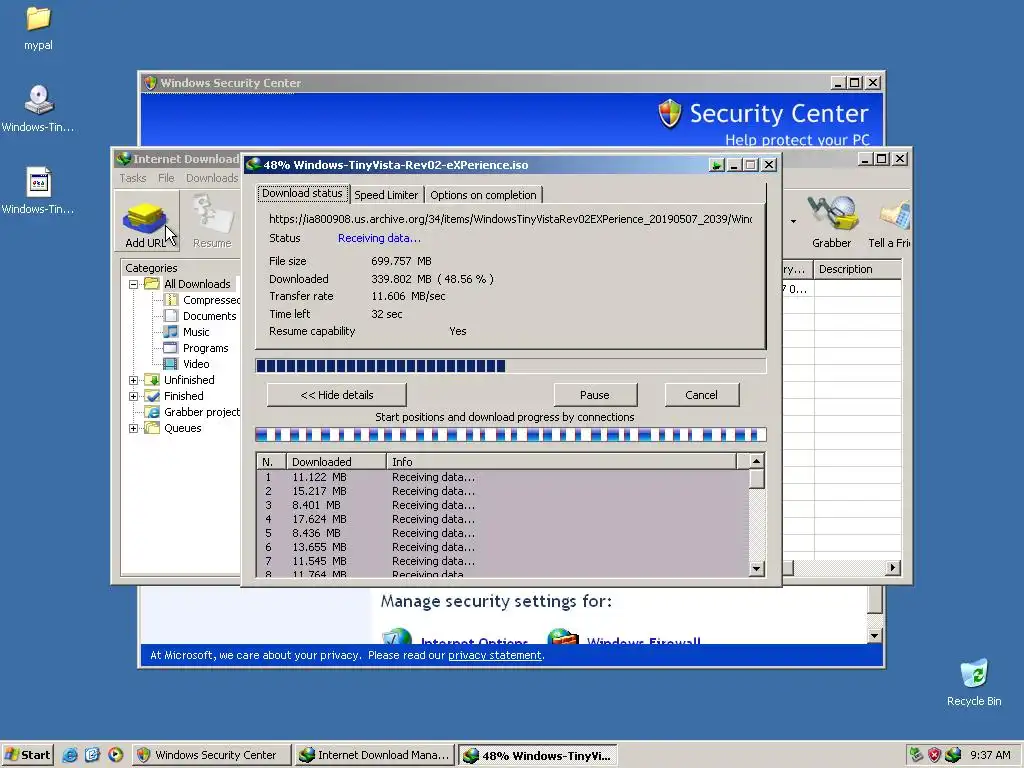The image size is (1024, 768).
Task: Open the privacy statement link
Action: coord(494,655)
